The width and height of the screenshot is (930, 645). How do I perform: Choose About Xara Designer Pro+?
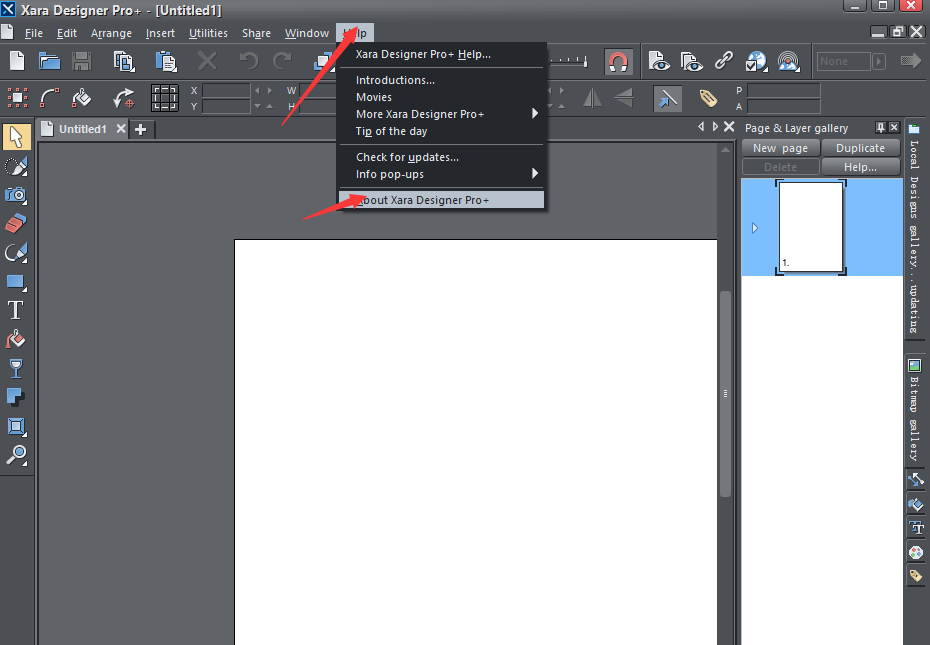click(x=441, y=200)
